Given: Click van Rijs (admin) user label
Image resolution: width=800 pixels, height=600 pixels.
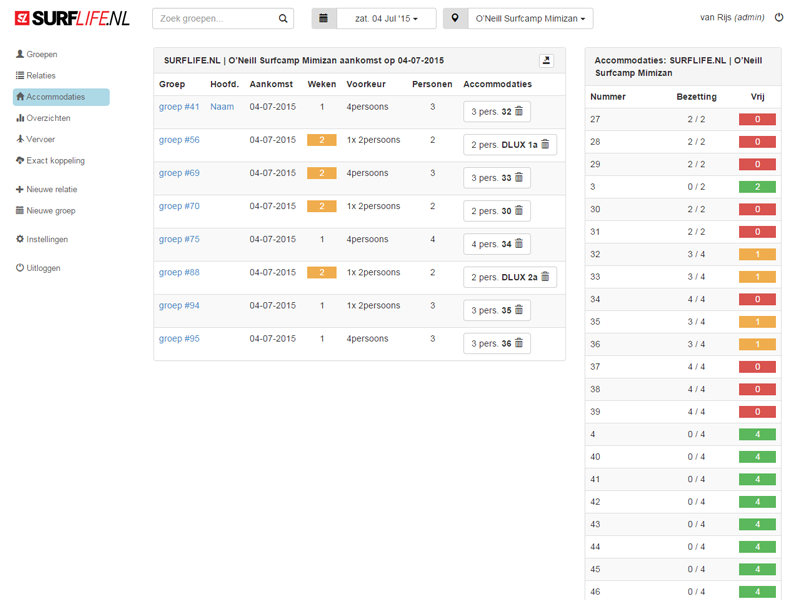Looking at the screenshot, I should click(x=732, y=17).
